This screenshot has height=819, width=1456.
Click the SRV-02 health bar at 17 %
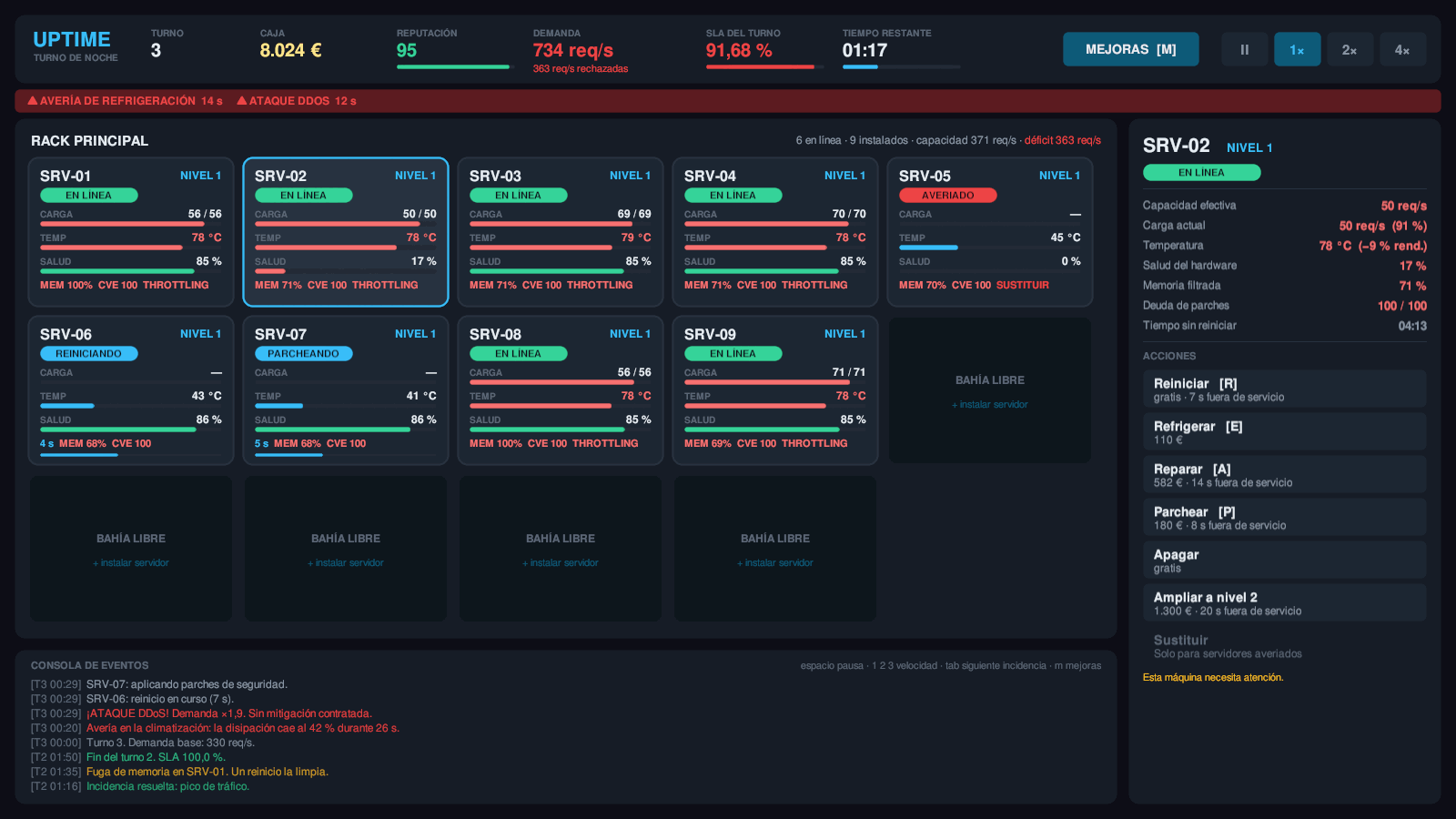coord(346,271)
